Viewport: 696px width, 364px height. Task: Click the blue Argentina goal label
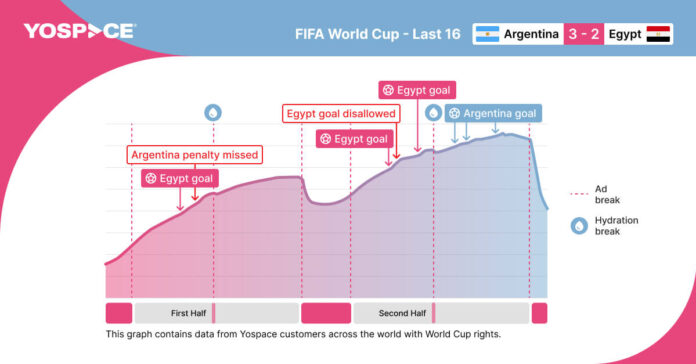(493, 113)
